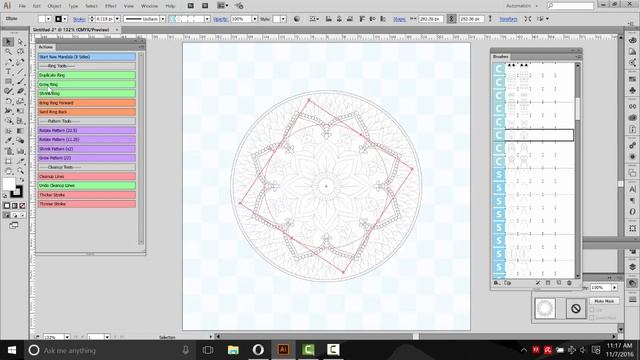Select the Magic Wand tool
The image size is (640, 360).
(x=8, y=52)
